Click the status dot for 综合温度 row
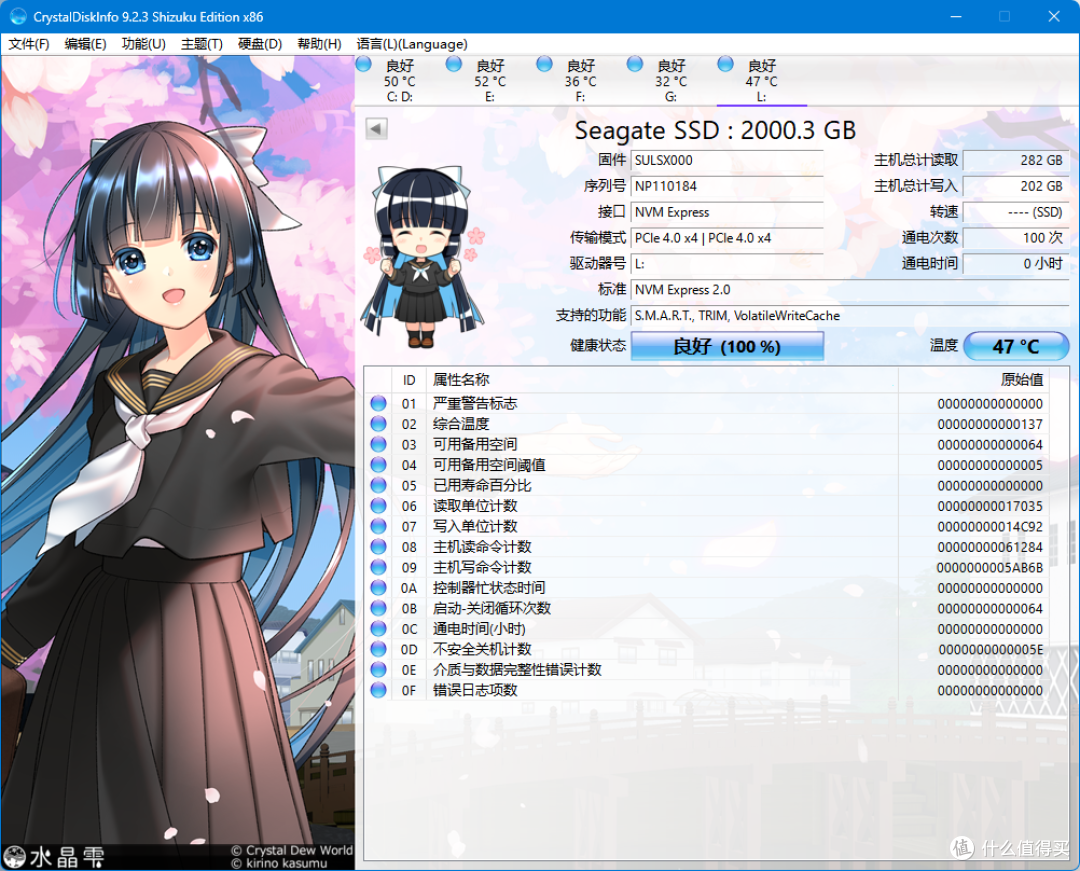This screenshot has height=871, width=1080. coord(378,423)
